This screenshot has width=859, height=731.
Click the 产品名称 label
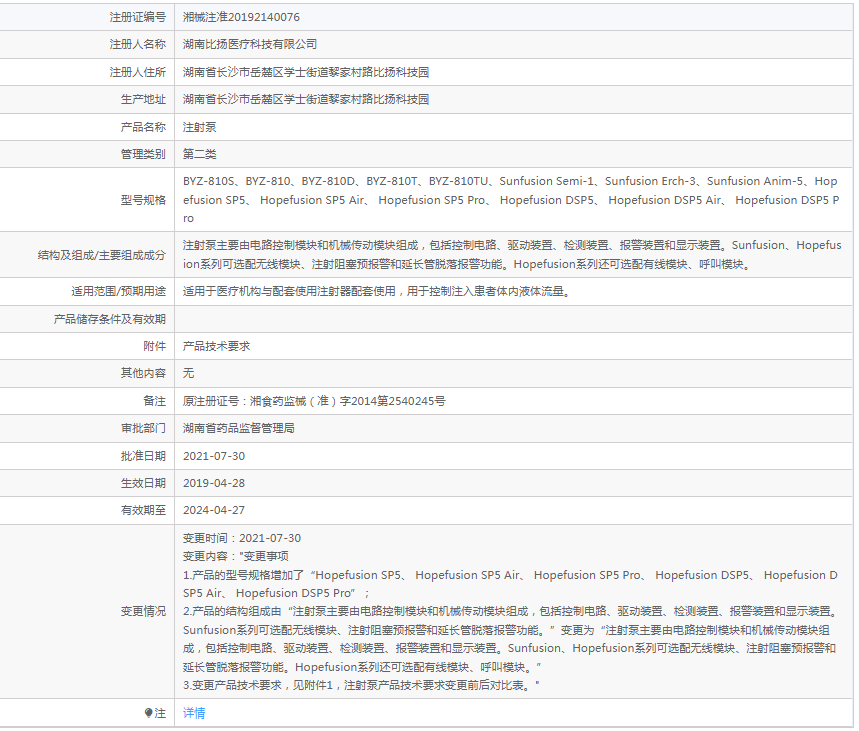(143, 127)
